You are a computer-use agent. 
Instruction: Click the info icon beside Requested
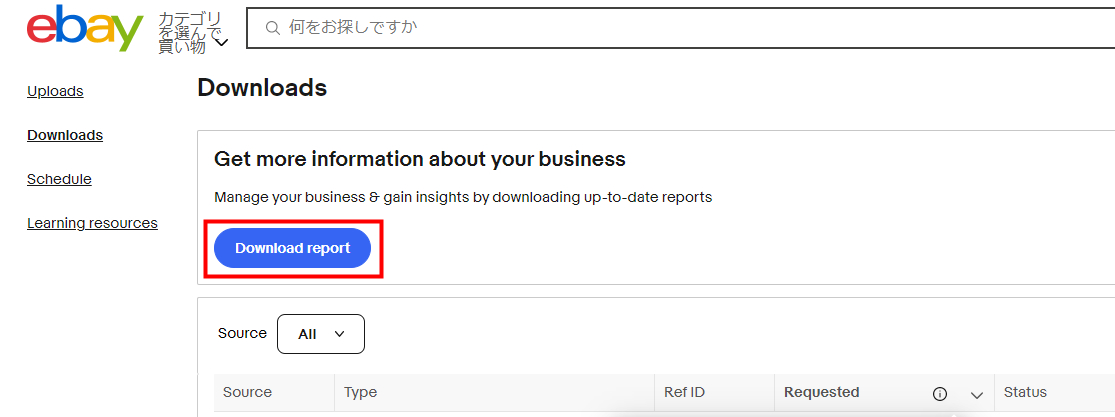pos(940,394)
